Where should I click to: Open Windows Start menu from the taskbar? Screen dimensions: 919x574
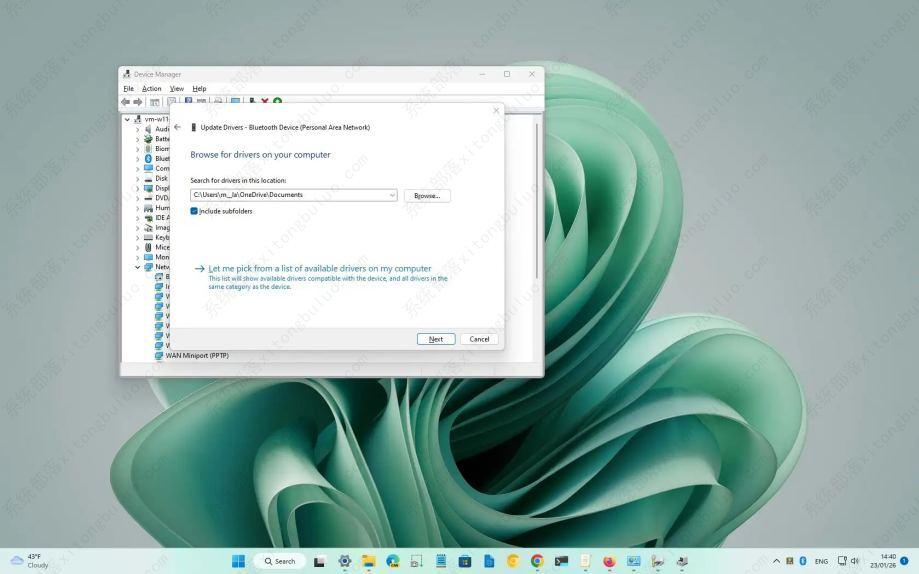click(x=238, y=561)
